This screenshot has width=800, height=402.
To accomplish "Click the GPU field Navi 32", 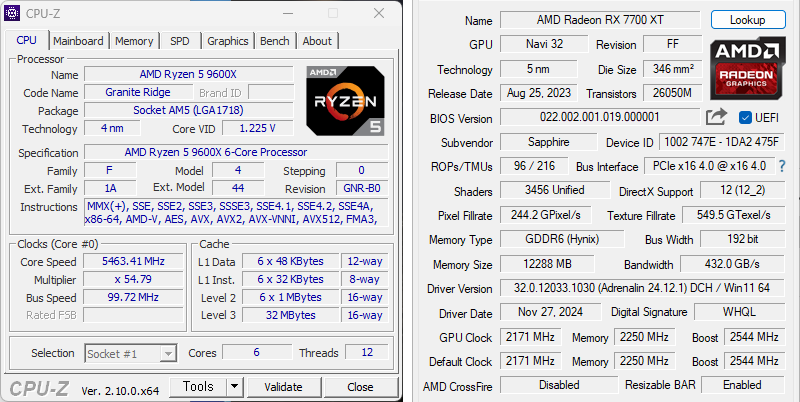I will [544, 44].
